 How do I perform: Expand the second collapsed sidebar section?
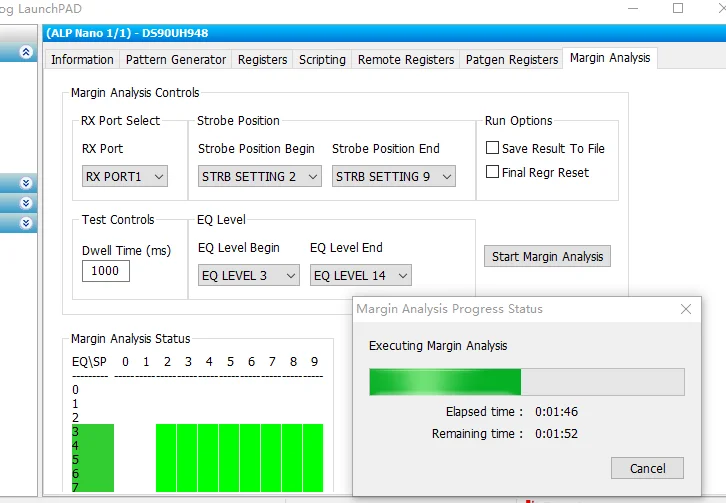26,203
